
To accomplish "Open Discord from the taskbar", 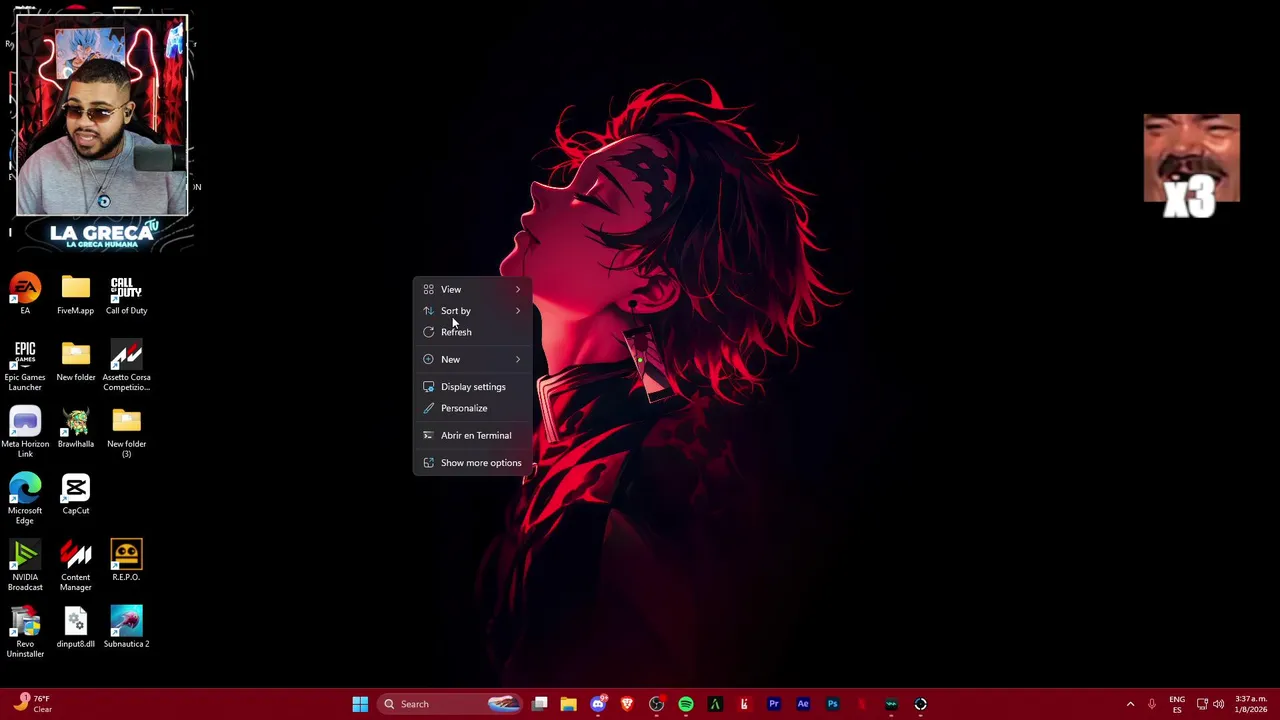I will 598,704.
